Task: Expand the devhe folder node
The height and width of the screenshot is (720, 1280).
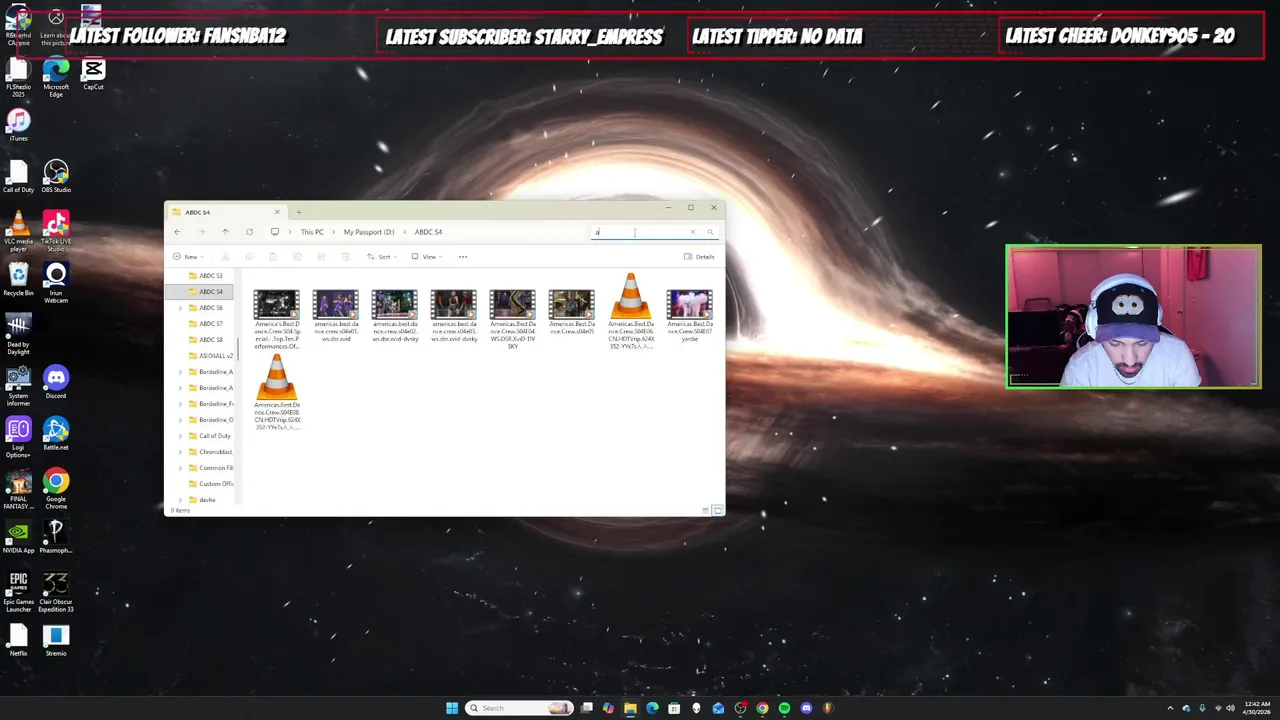Action: 181,500
